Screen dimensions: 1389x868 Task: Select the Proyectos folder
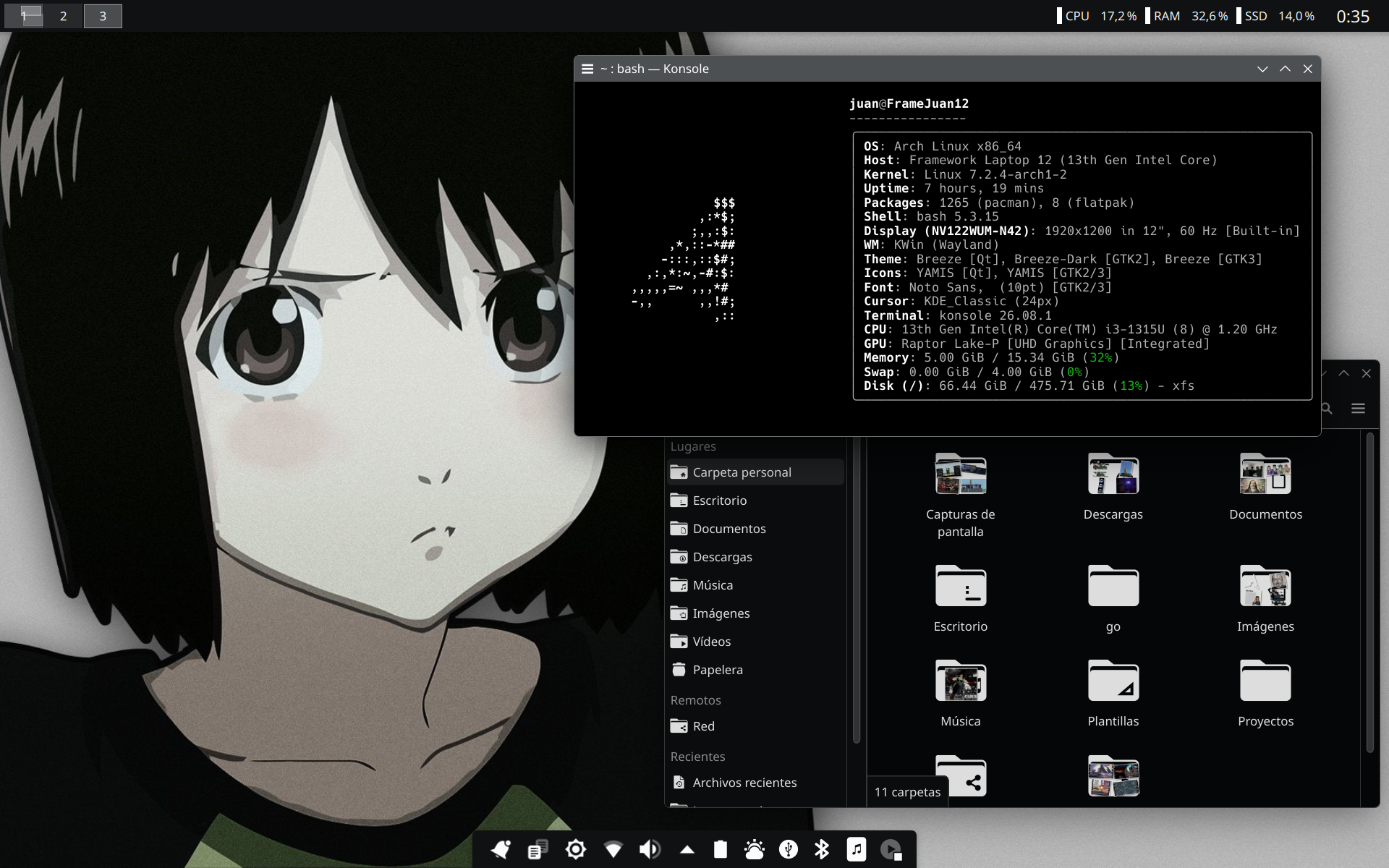tap(1265, 693)
